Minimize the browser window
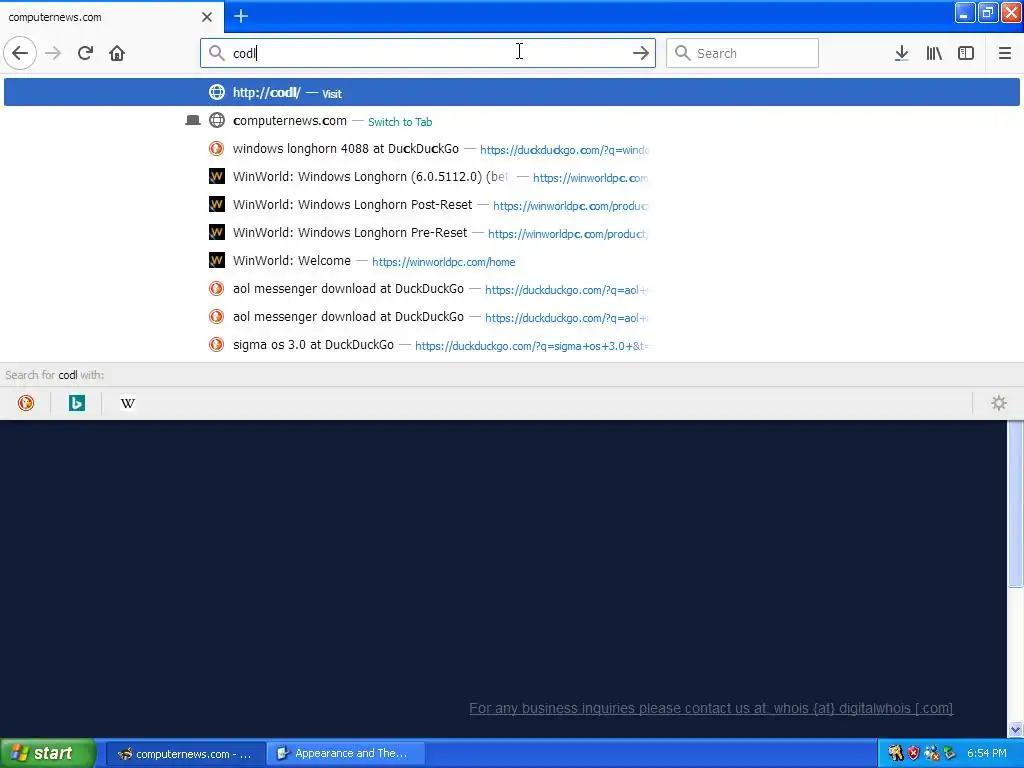The image size is (1024, 768). coord(965,12)
